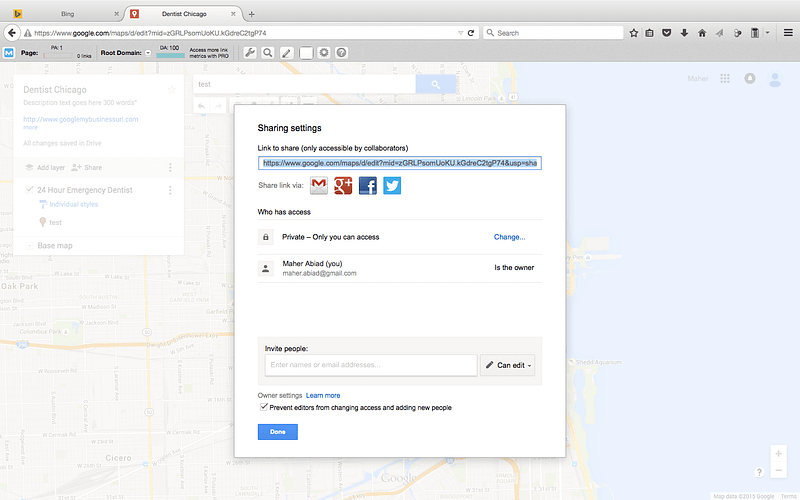The image size is (800, 500).
Task: Click the lock icon beside Private access
Action: (265, 237)
